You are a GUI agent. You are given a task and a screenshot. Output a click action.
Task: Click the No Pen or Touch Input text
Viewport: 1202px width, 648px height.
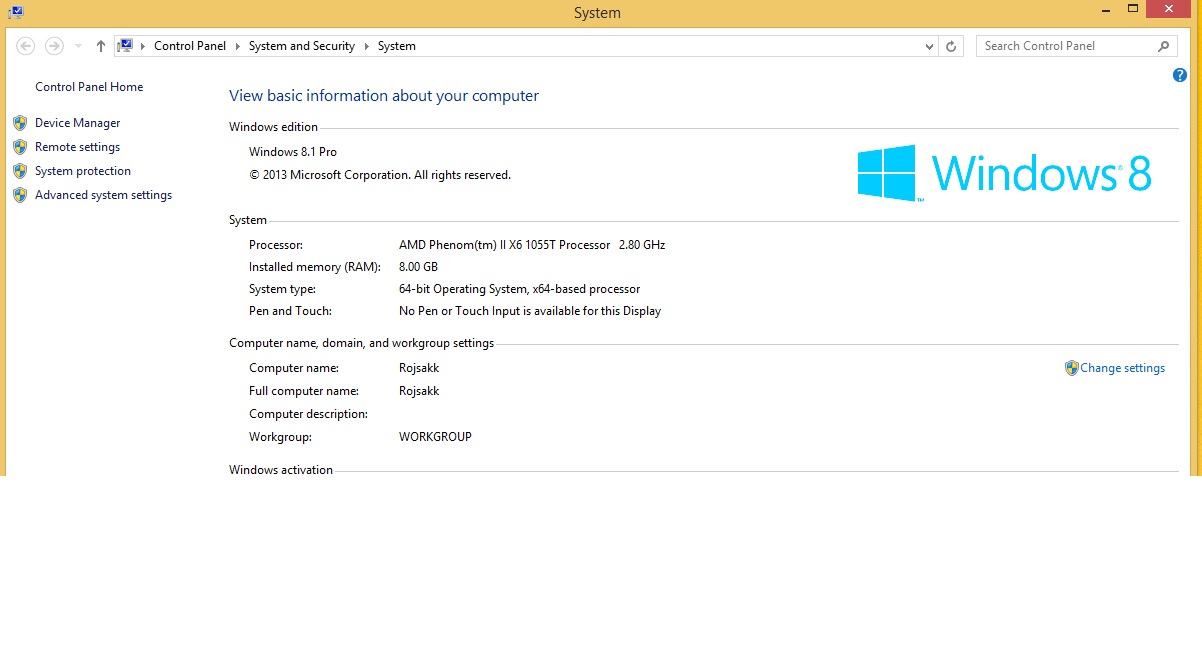pos(530,311)
